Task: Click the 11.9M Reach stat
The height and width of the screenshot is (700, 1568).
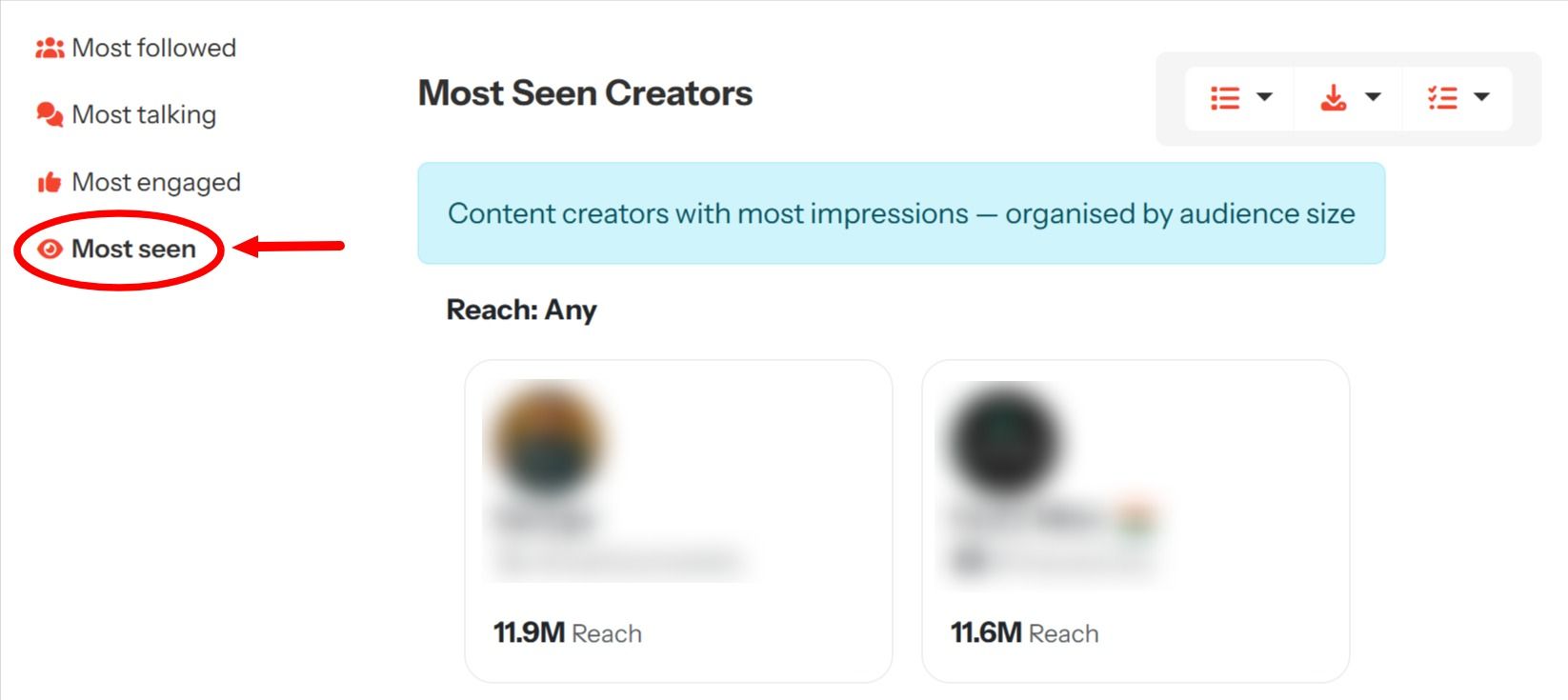Action: [x=567, y=633]
